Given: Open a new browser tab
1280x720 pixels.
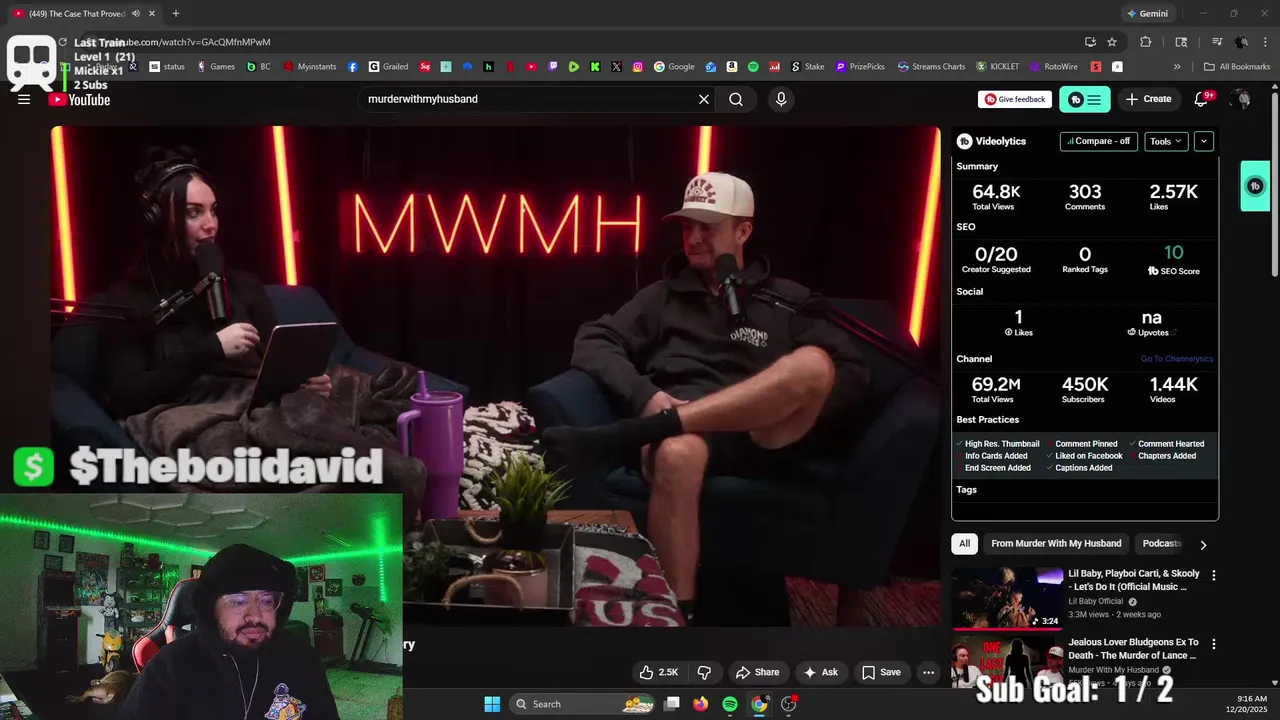Looking at the screenshot, I should (176, 14).
